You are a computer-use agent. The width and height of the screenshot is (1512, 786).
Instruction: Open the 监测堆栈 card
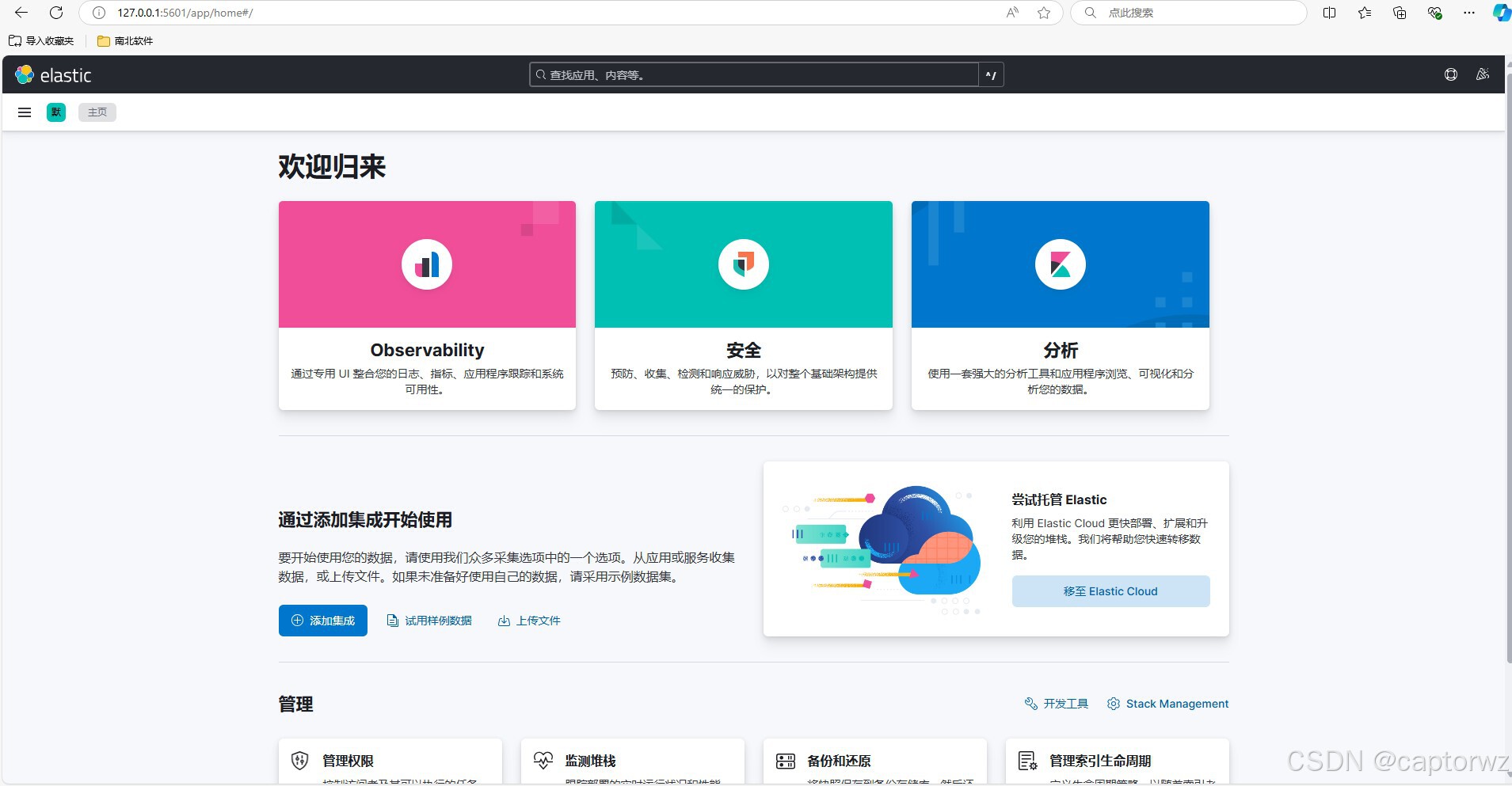[633, 761]
